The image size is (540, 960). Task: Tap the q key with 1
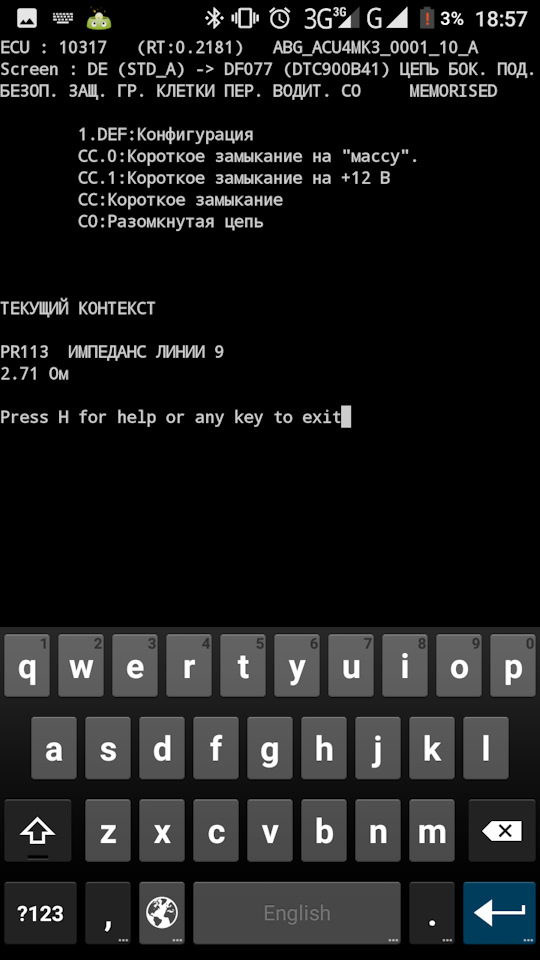tap(26, 666)
